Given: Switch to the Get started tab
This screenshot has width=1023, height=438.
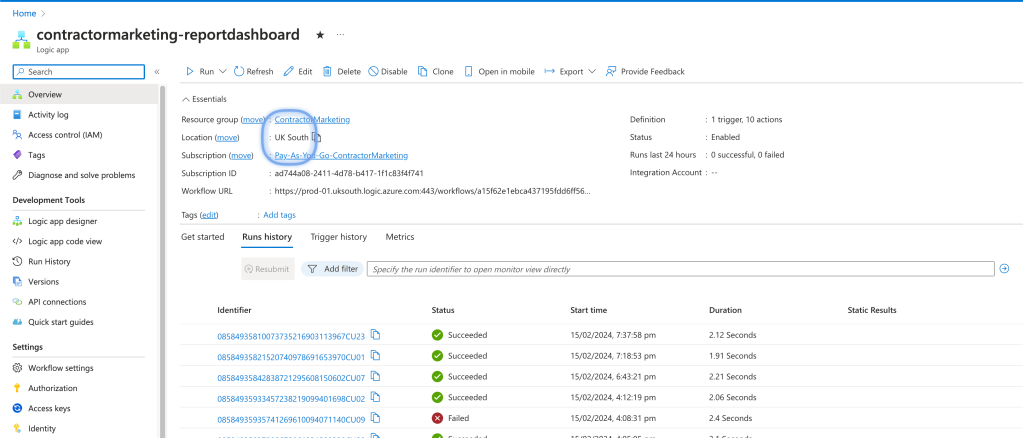Looking at the screenshot, I should 202,237.
